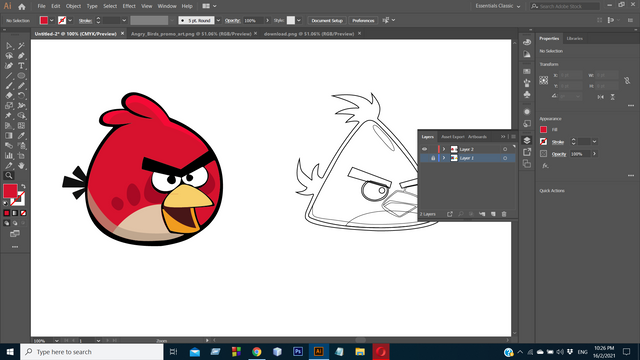The width and height of the screenshot is (640, 360).
Task: Click underlined Opacity label in control bar
Action: coord(232,20)
